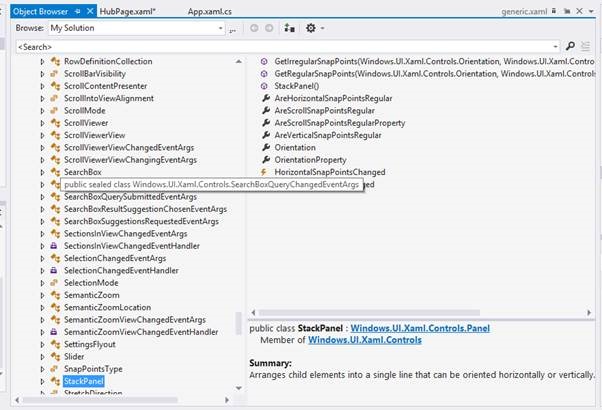Click the Object Browser forward navigation button
The image size is (602, 410).
click(x=269, y=28)
